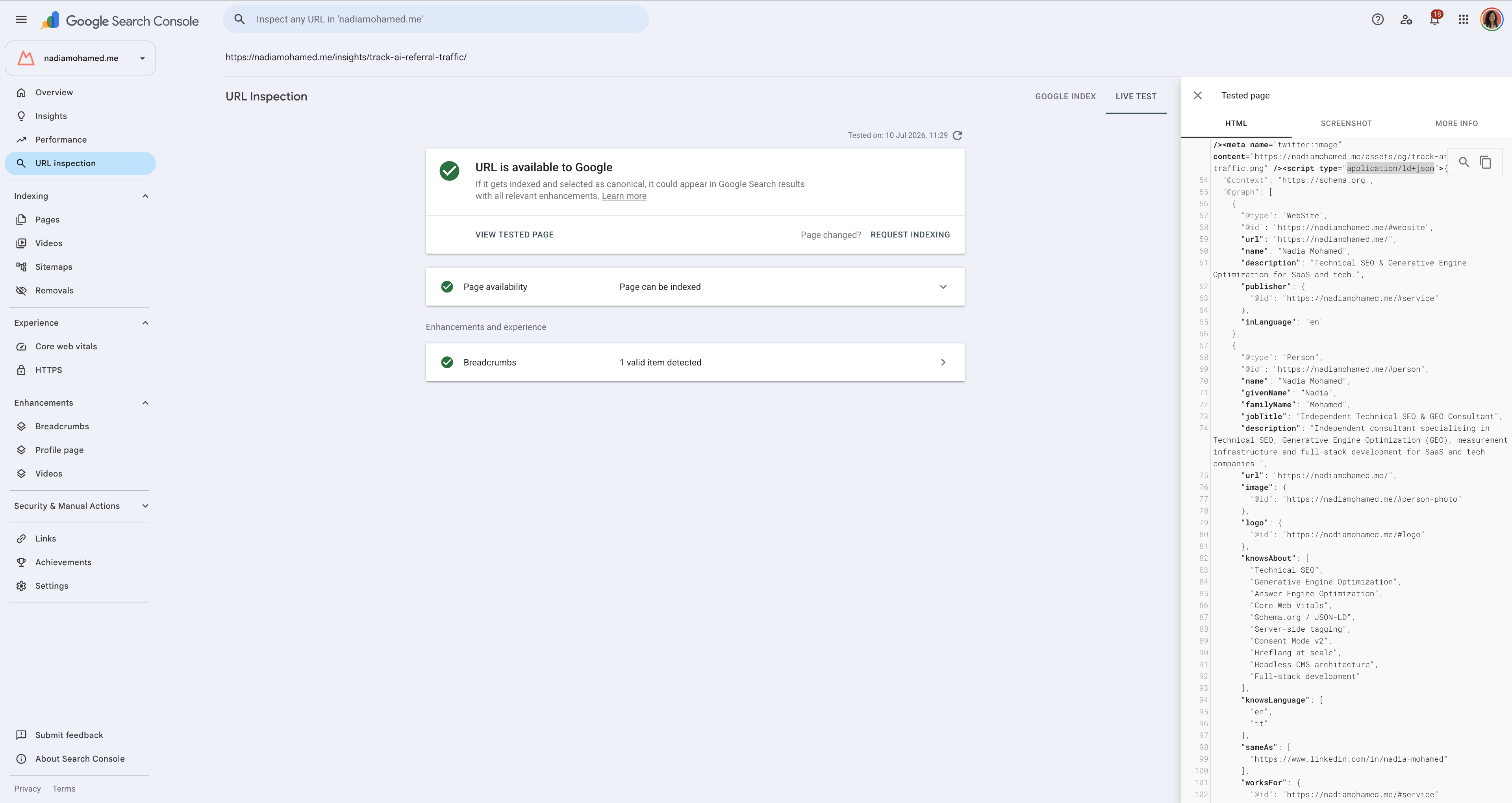This screenshot has height=803, width=1512.
Task: Expand the Page availability card
Action: point(695,286)
